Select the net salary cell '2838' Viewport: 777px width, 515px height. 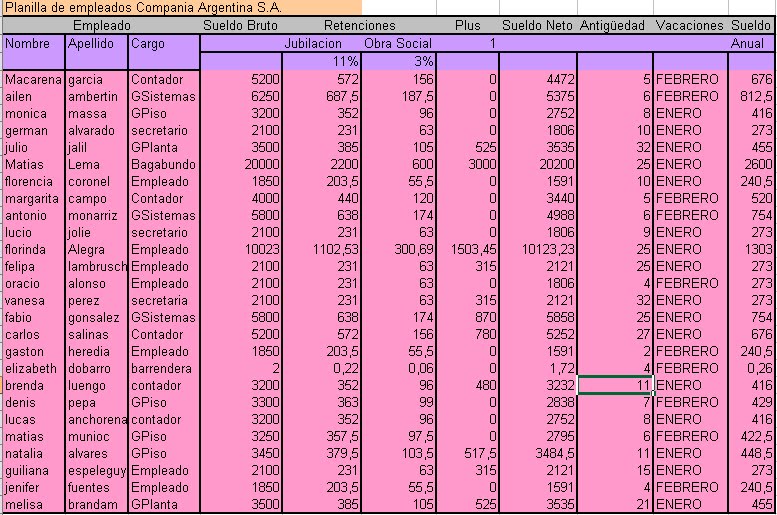coord(538,402)
